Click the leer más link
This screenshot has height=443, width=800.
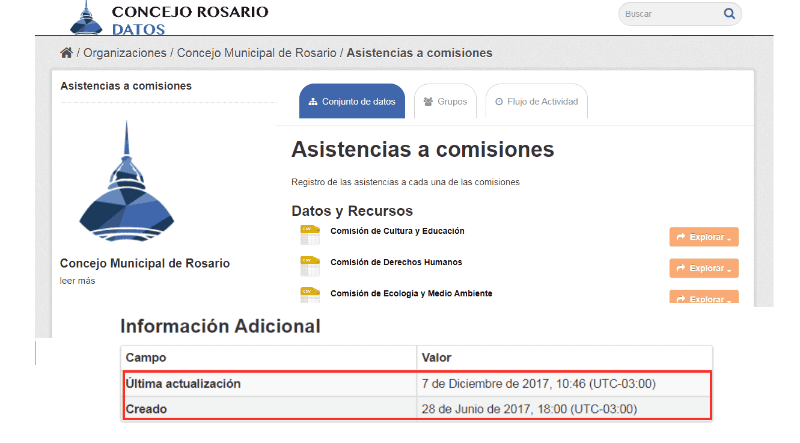[77, 281]
